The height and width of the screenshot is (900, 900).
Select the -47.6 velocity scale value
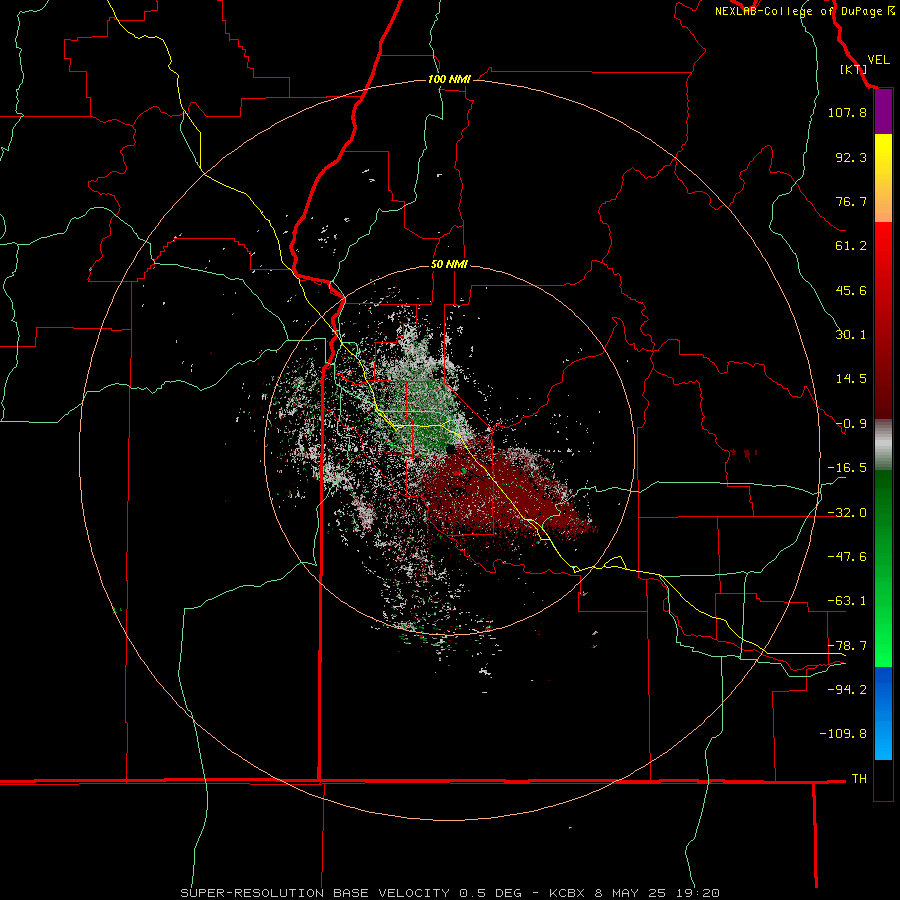click(847, 557)
